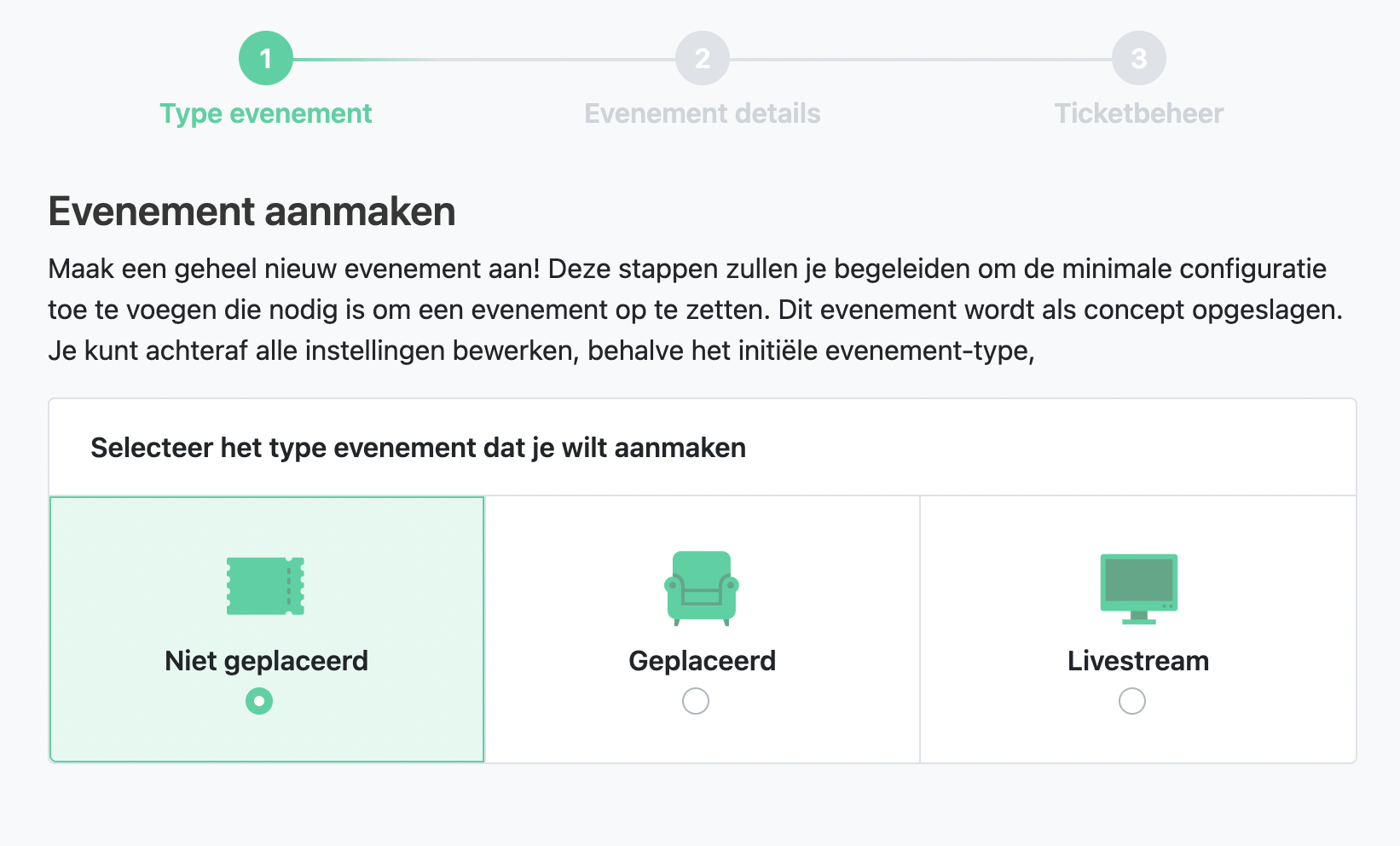
Task: Click the ticket icon for Niet geplaceerd
Action: tap(265, 586)
